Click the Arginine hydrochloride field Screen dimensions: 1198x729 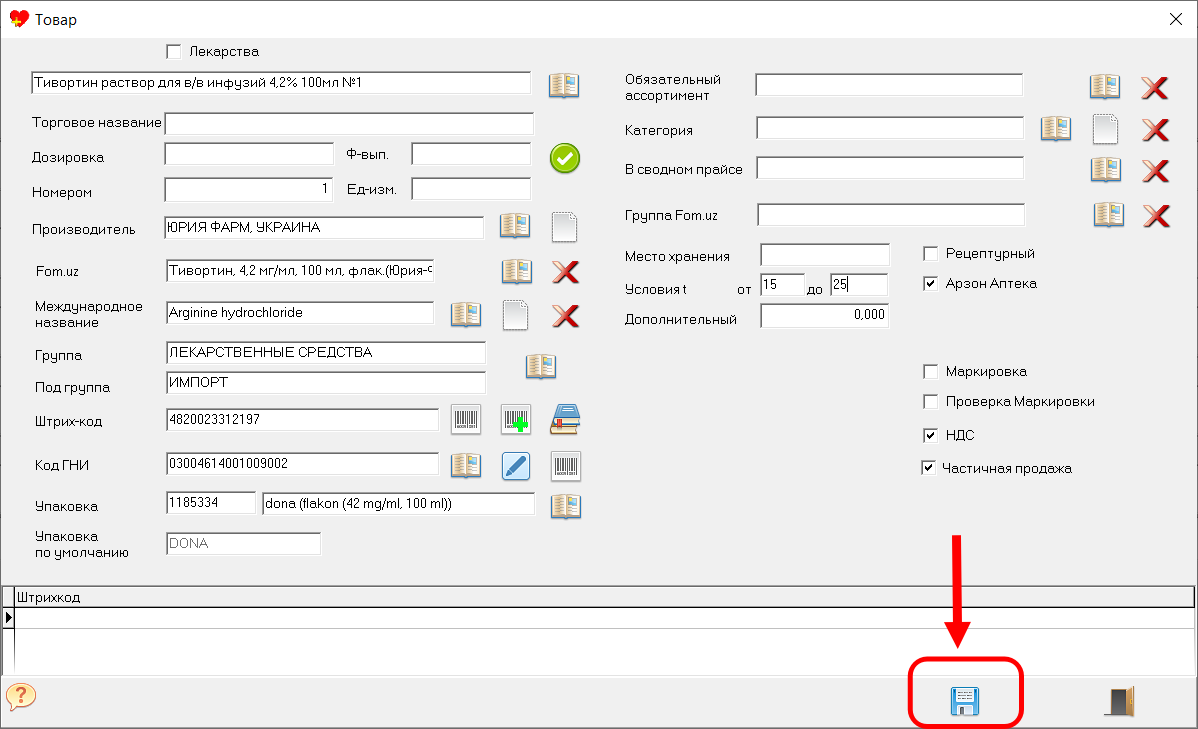pyautogui.click(x=300, y=313)
